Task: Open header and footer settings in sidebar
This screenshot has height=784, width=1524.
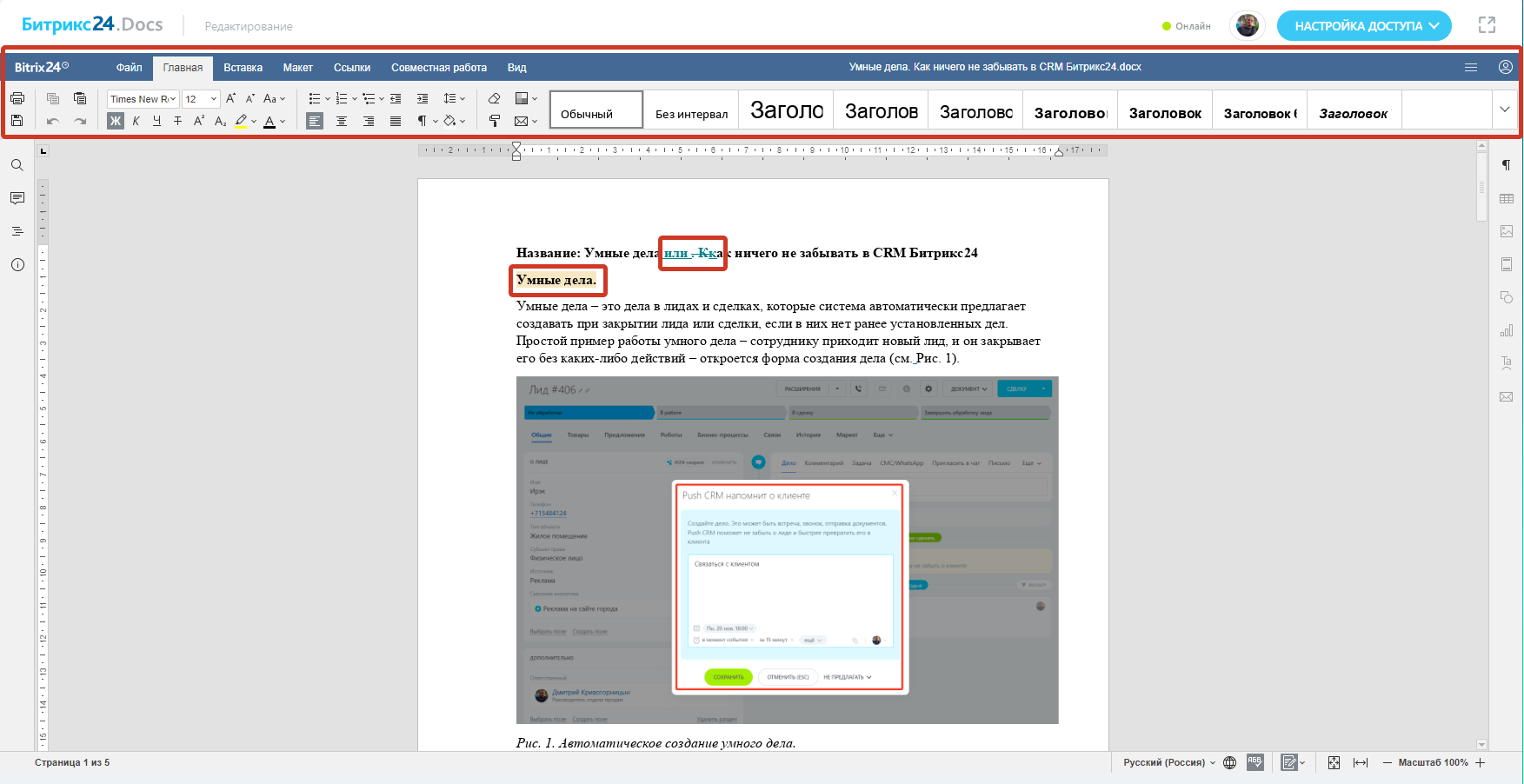Action: pyautogui.click(x=1507, y=264)
